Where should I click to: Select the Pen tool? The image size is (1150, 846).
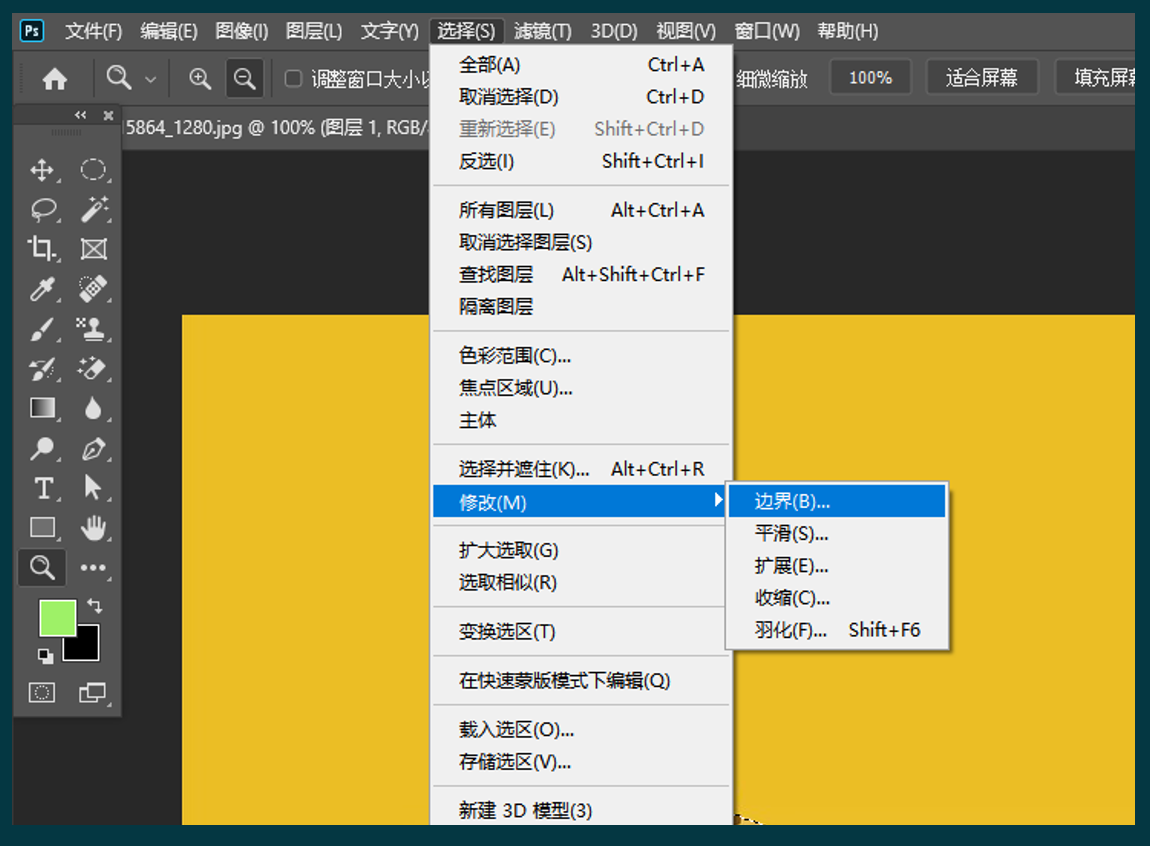click(93, 448)
